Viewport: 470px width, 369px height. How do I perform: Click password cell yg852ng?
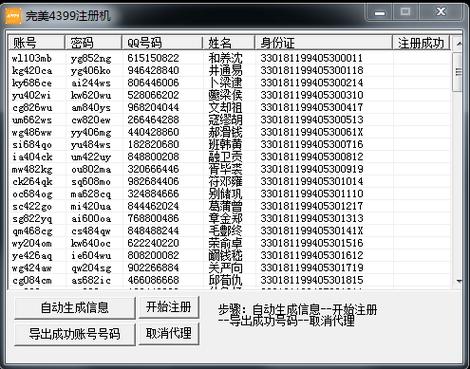[x=91, y=58]
